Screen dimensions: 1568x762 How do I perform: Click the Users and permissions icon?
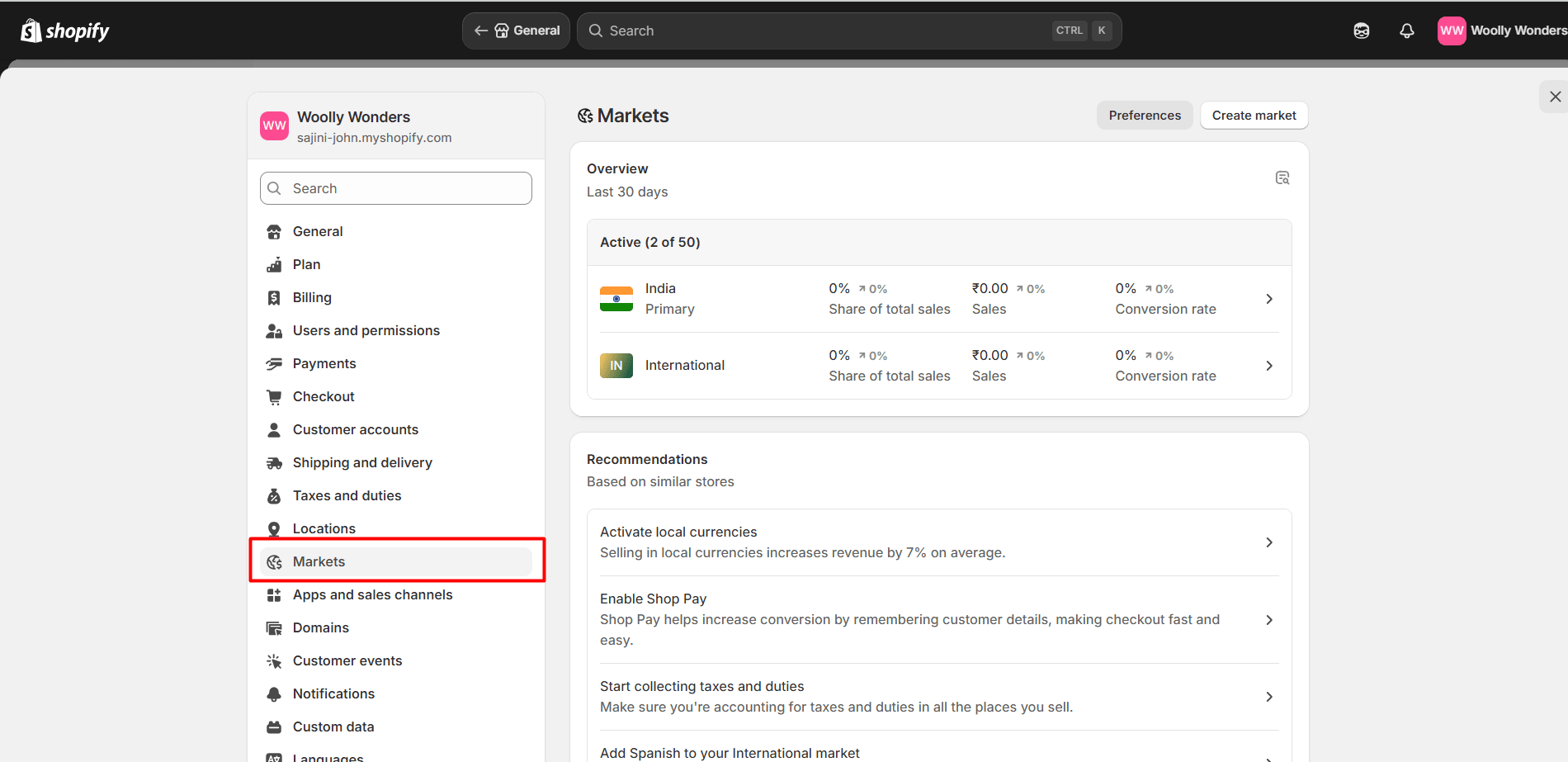coord(274,331)
